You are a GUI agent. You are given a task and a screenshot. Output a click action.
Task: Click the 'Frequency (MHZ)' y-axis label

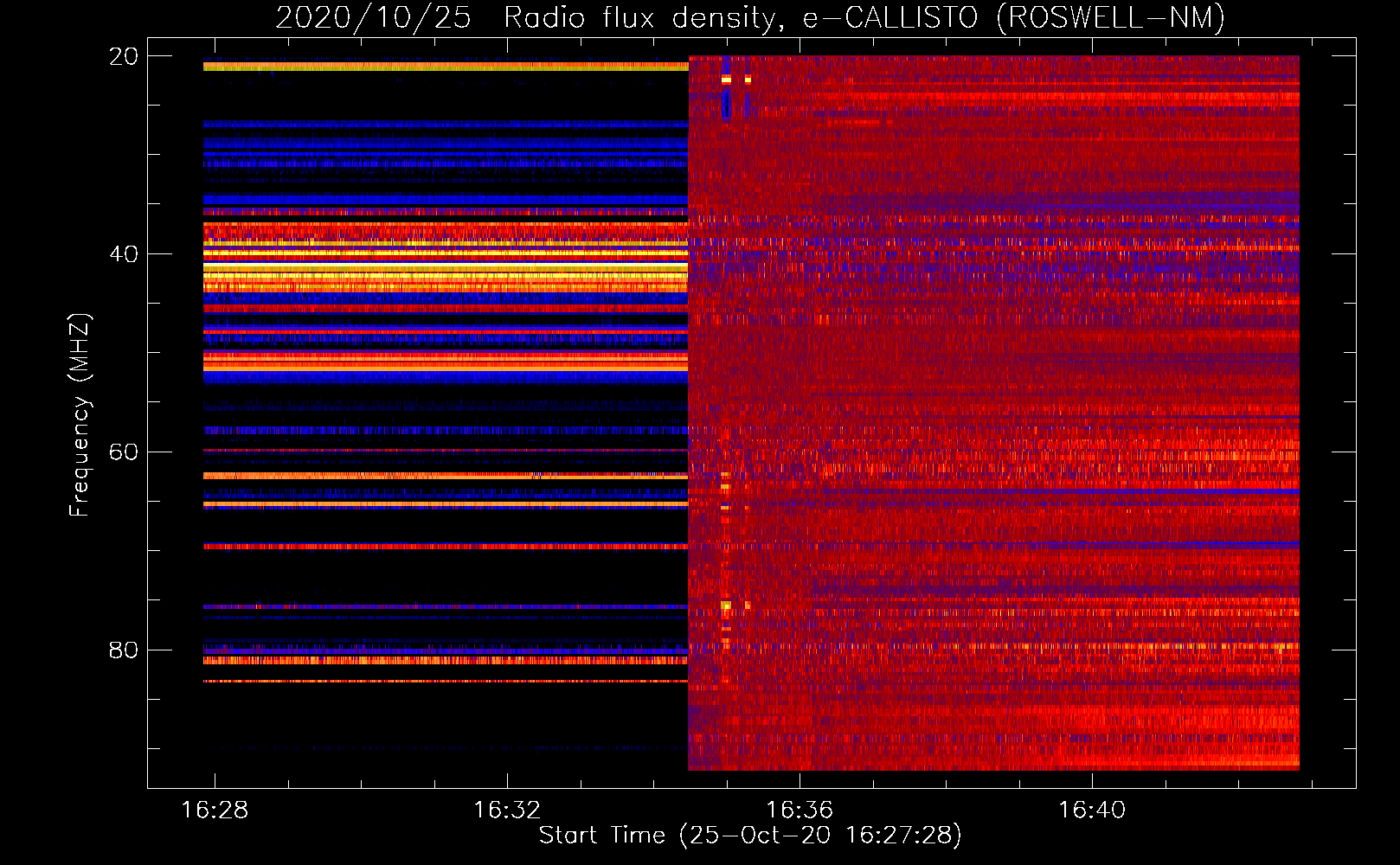coord(80,414)
